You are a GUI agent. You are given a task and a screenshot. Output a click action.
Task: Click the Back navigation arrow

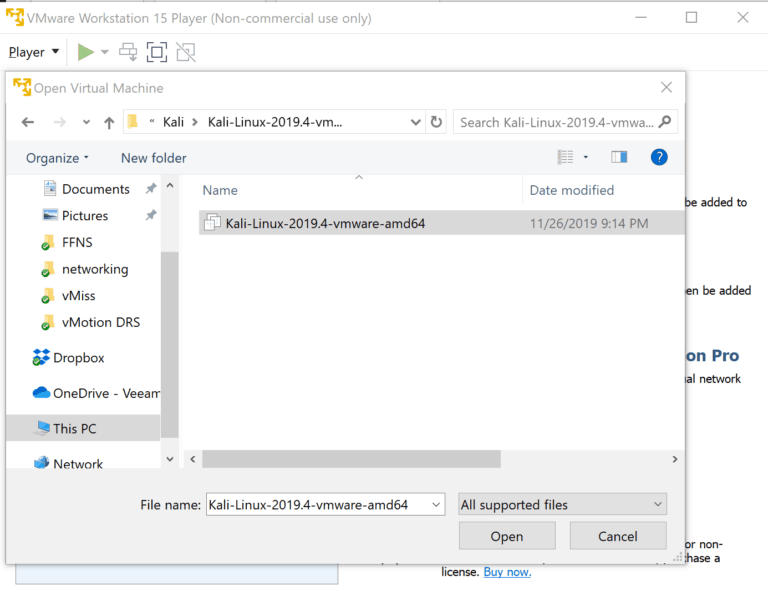click(27, 122)
